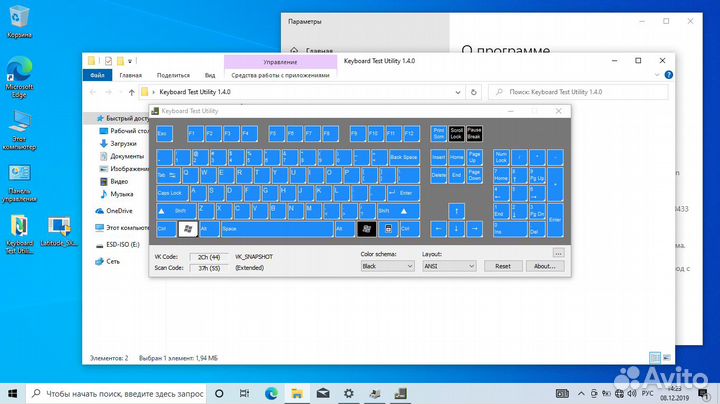
Task: Show hidden tray icons chevron
Action: [581, 393]
